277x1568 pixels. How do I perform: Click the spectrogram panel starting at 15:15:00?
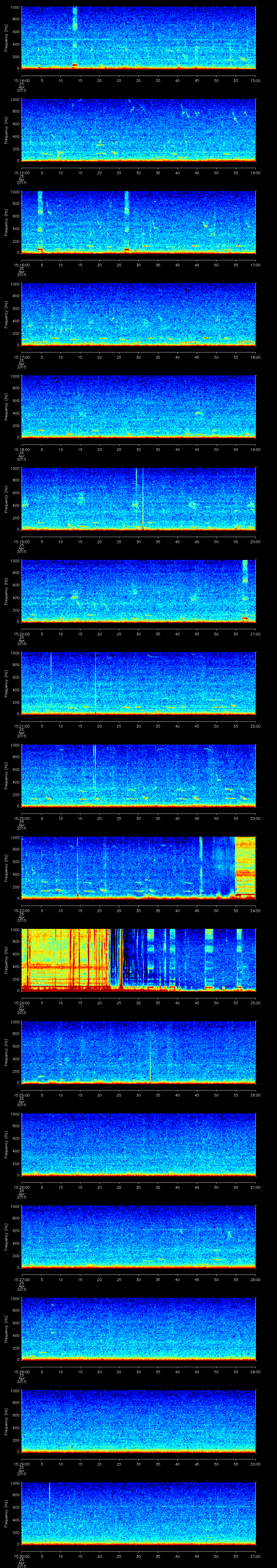point(138,130)
